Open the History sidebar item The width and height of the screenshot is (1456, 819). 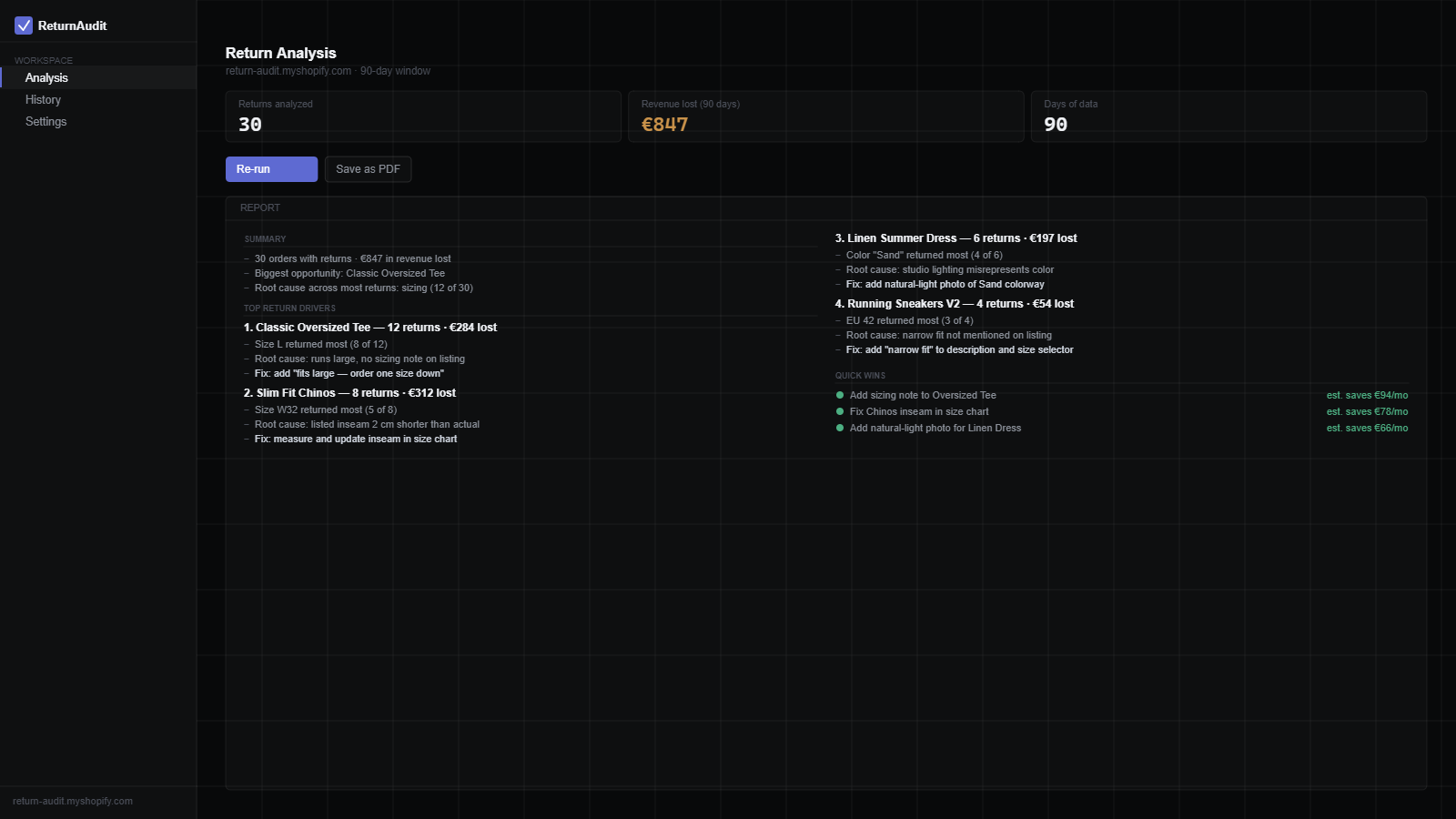click(x=98, y=99)
